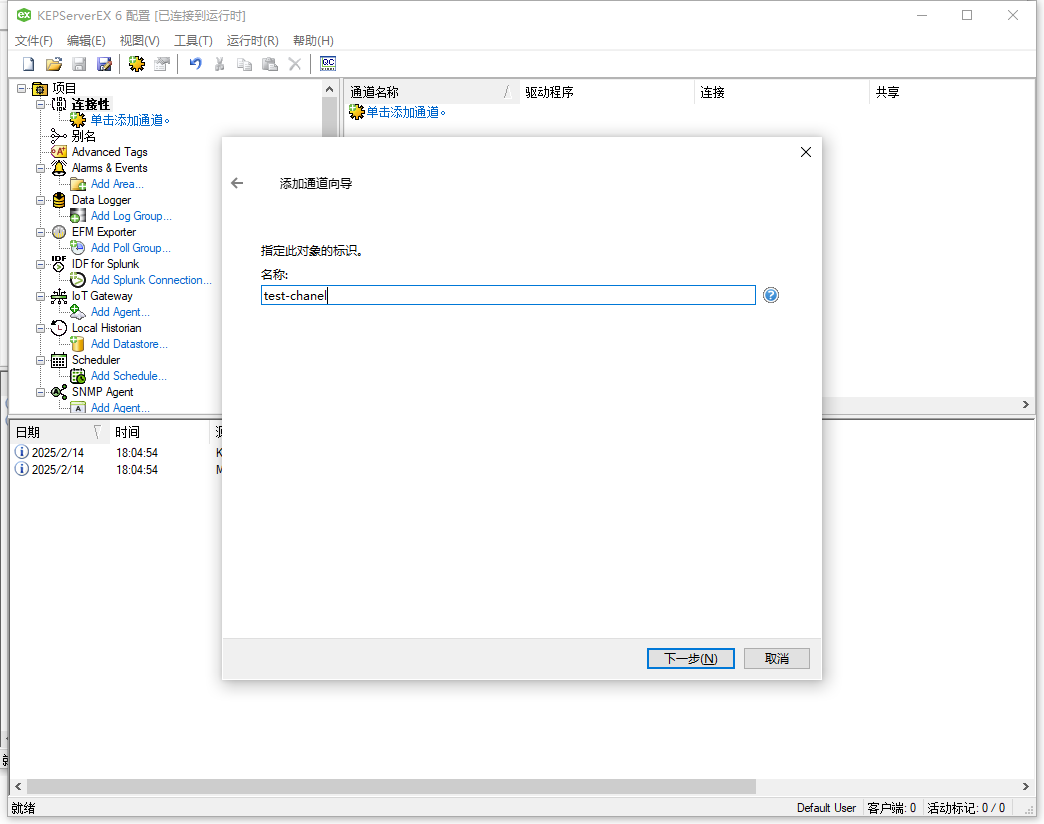Viewport: 1044px width, 824px height.
Task: Launch the Quick Client QC icon
Action: (328, 64)
